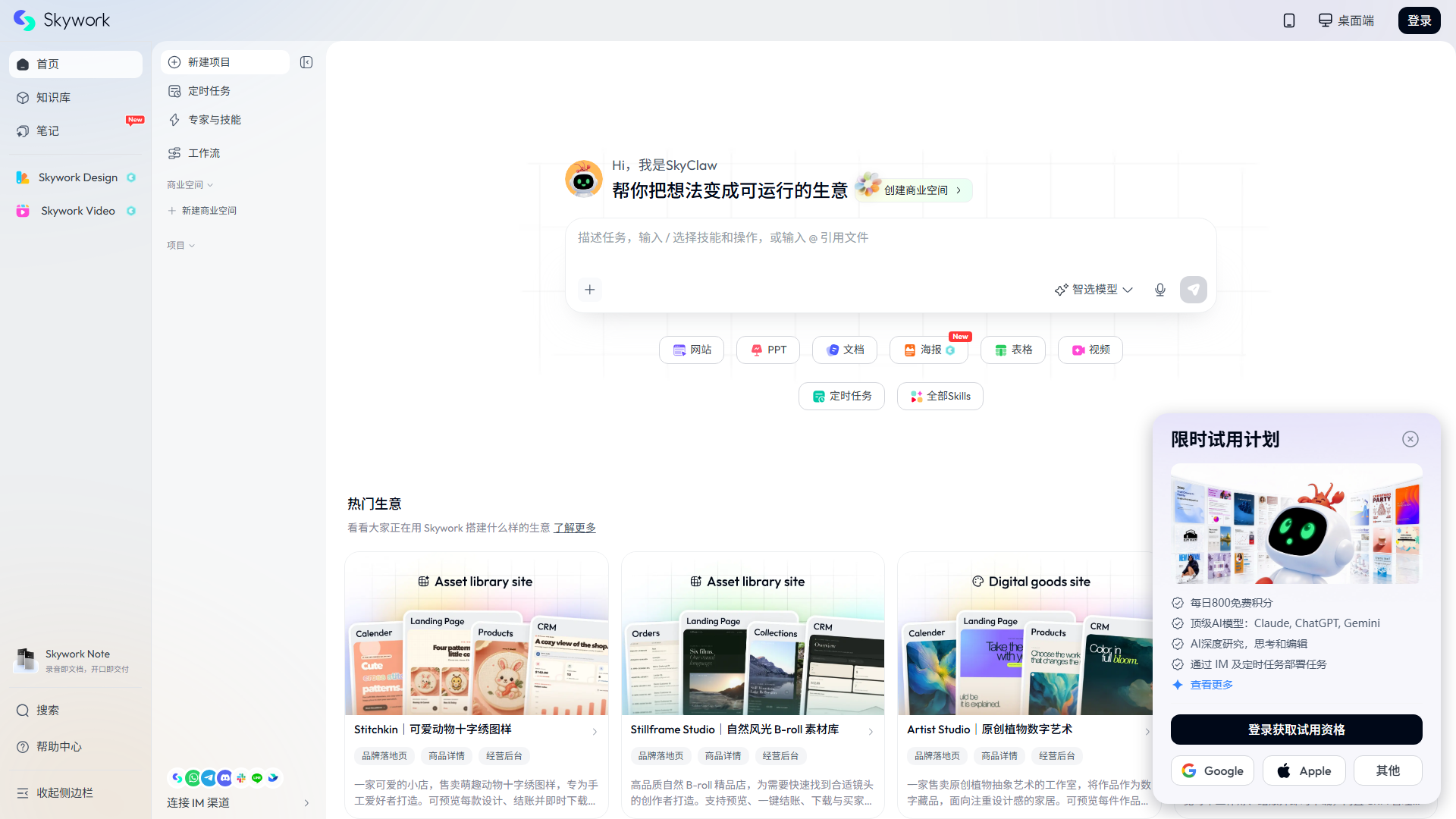Open the mobile app phone icon
Image resolution: width=1456 pixels, height=819 pixels.
[1288, 20]
